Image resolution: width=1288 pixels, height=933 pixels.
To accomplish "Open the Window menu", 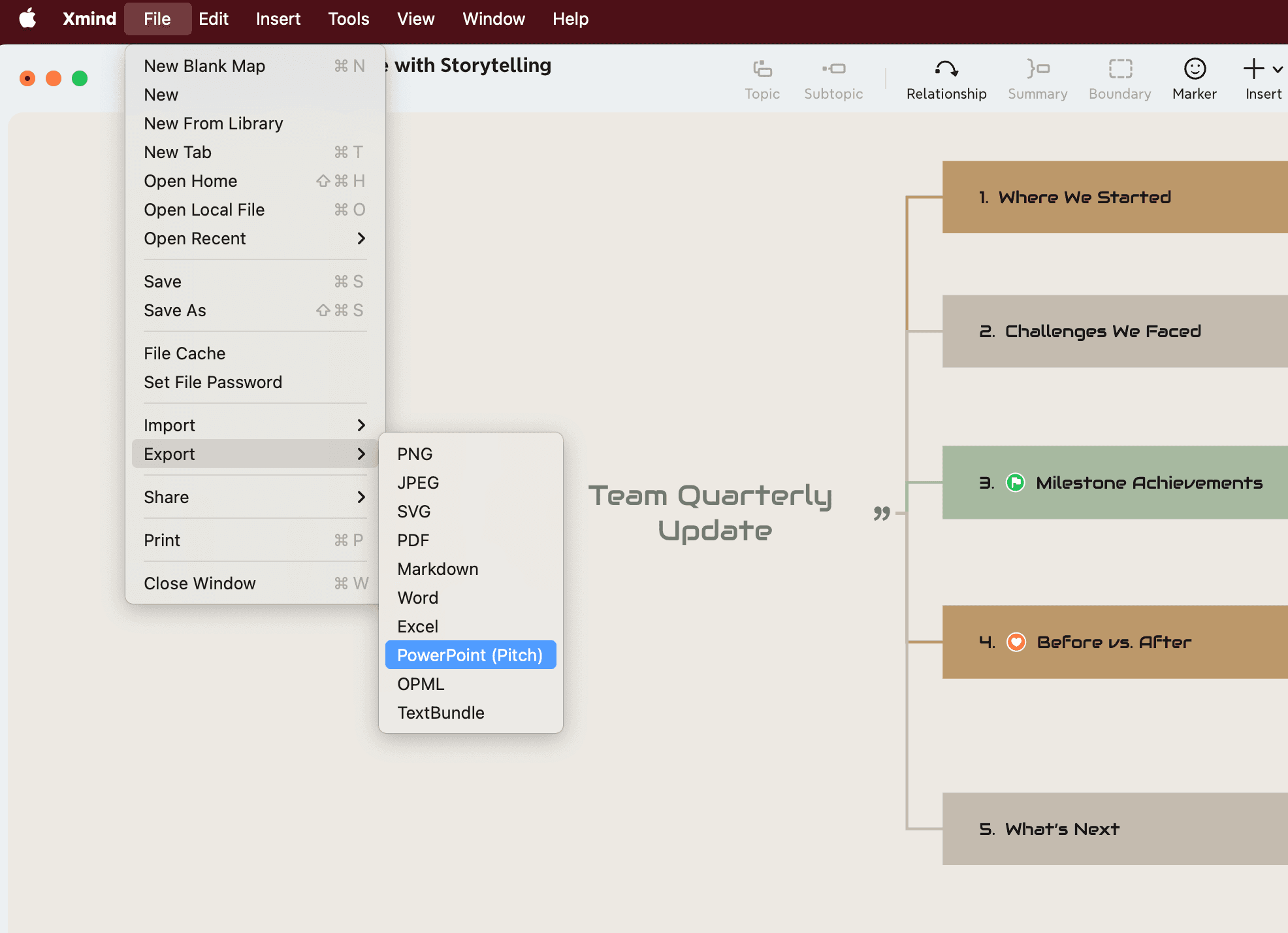I will tap(494, 19).
